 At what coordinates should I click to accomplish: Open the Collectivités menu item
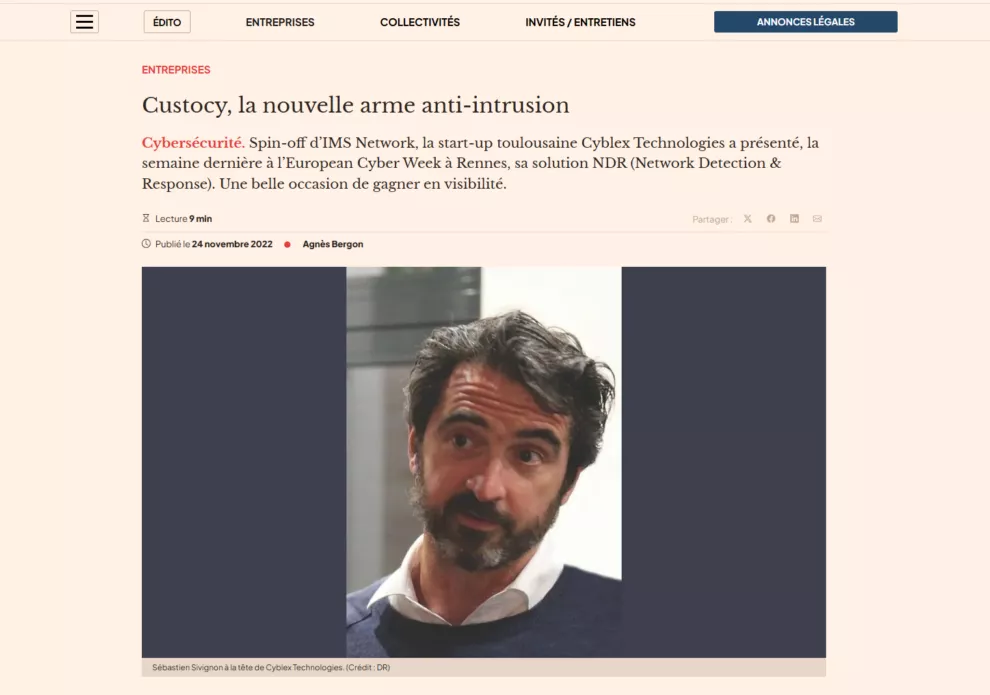pyautogui.click(x=420, y=22)
